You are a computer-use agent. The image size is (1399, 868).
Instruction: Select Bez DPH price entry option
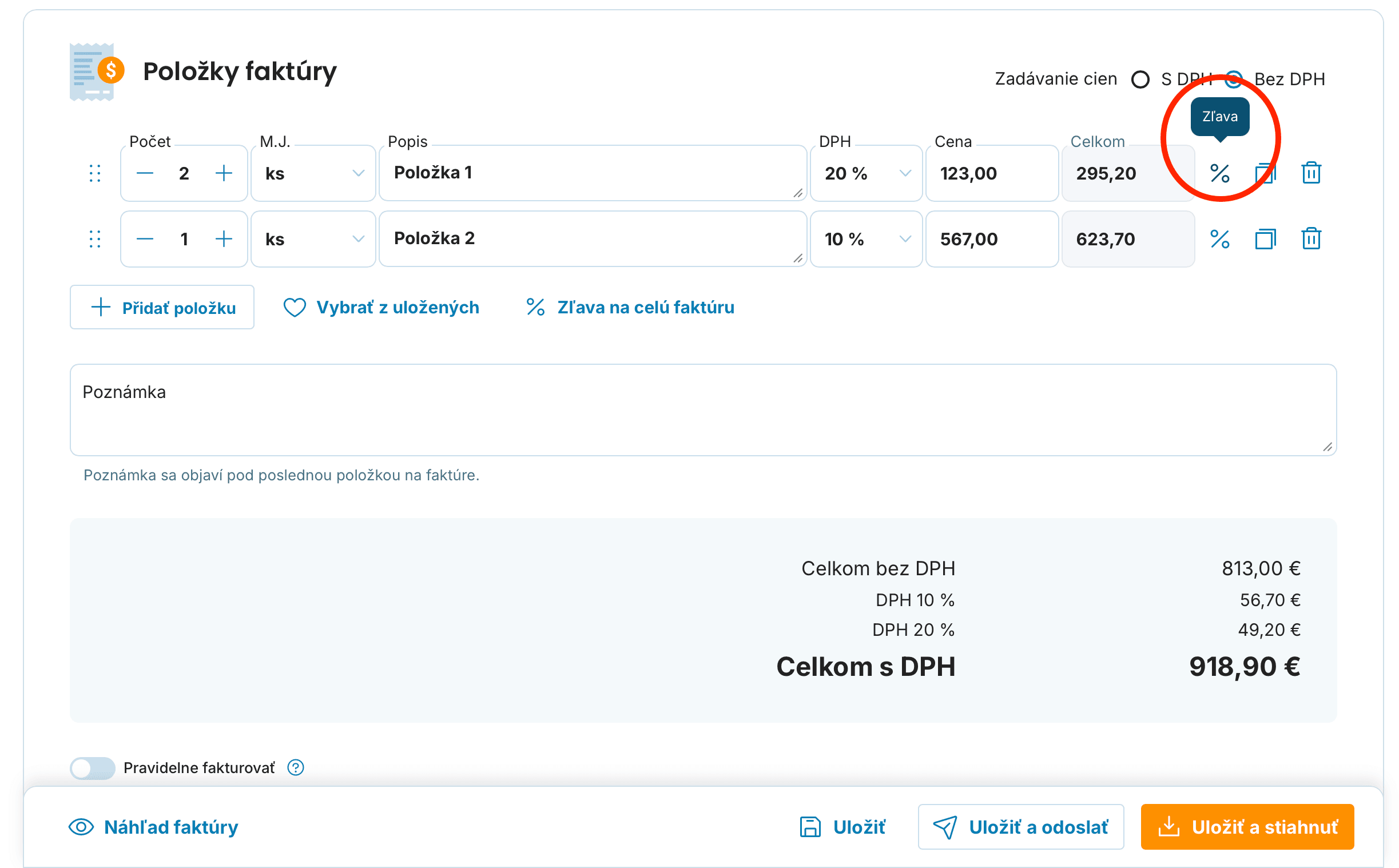[x=1233, y=79]
